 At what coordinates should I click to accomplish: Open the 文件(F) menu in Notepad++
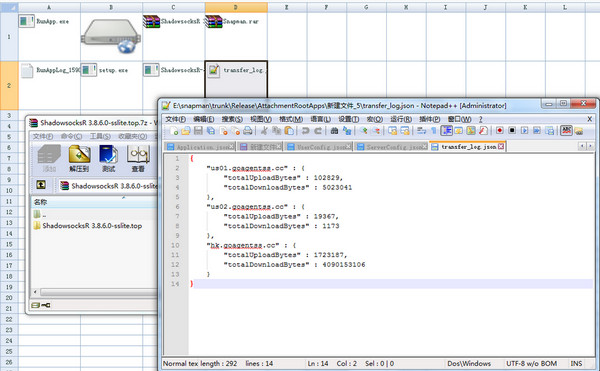175,119
